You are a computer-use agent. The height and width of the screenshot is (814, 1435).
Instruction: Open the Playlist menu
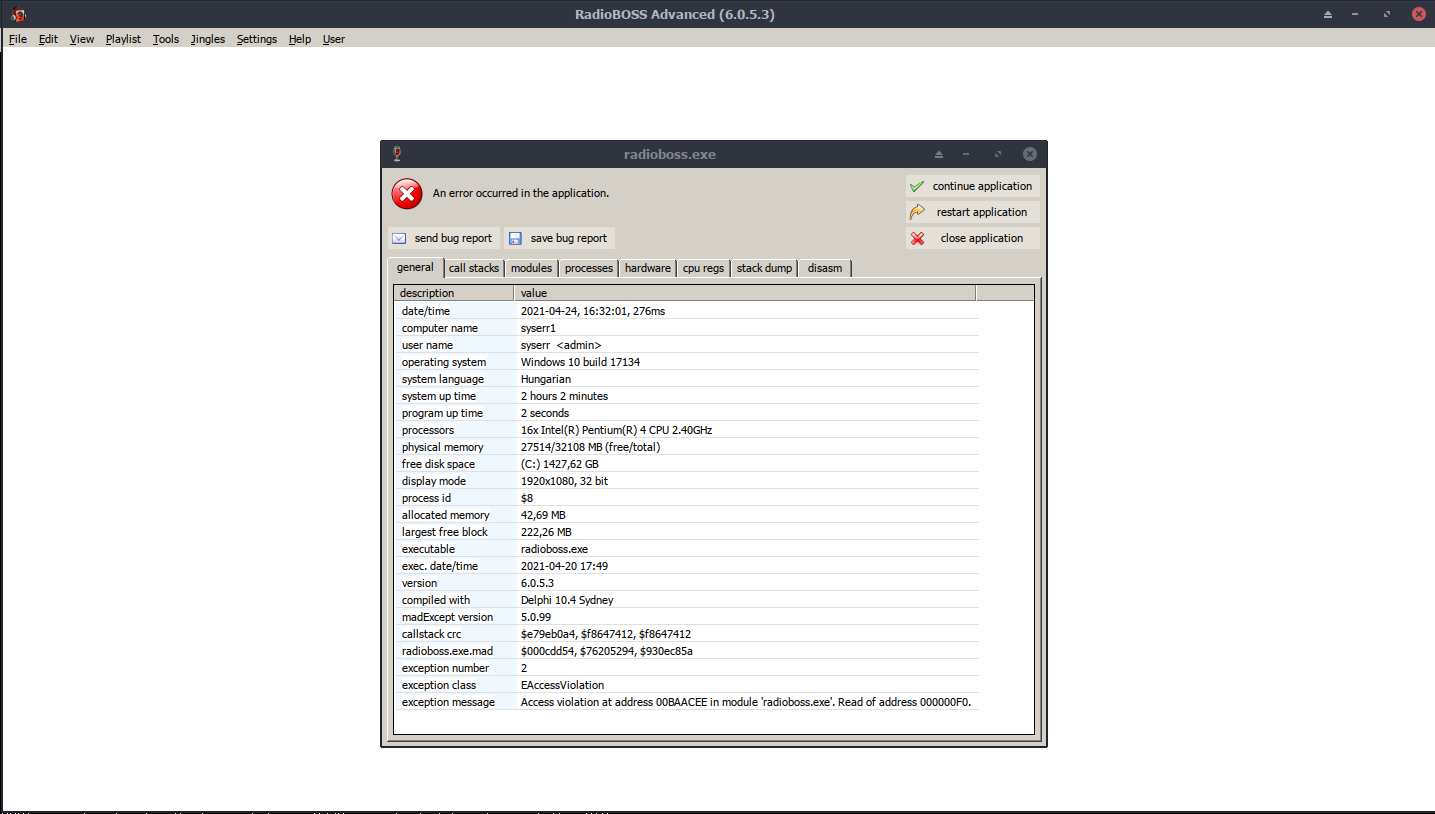click(x=123, y=39)
